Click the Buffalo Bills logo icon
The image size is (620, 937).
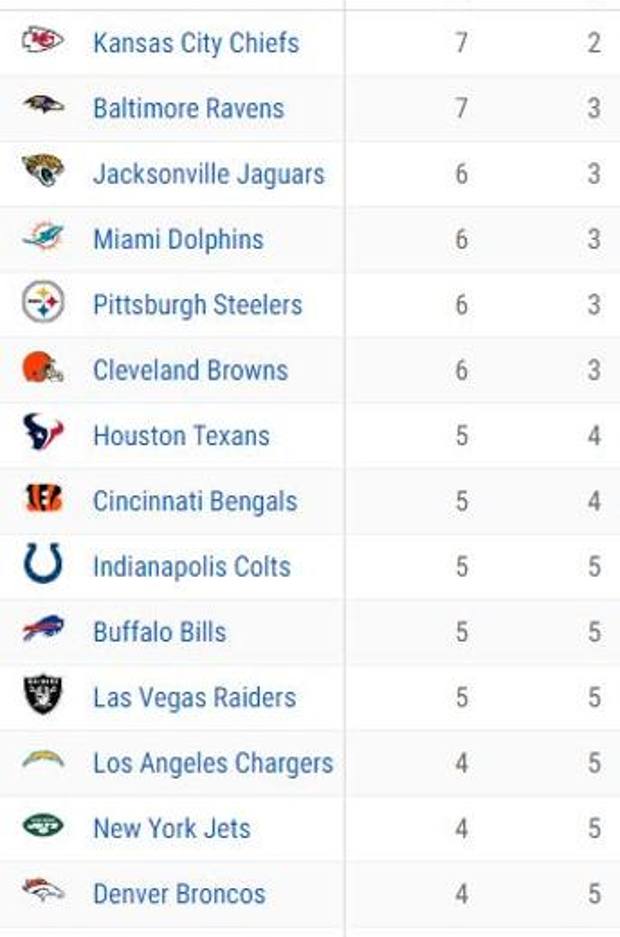pos(43,629)
